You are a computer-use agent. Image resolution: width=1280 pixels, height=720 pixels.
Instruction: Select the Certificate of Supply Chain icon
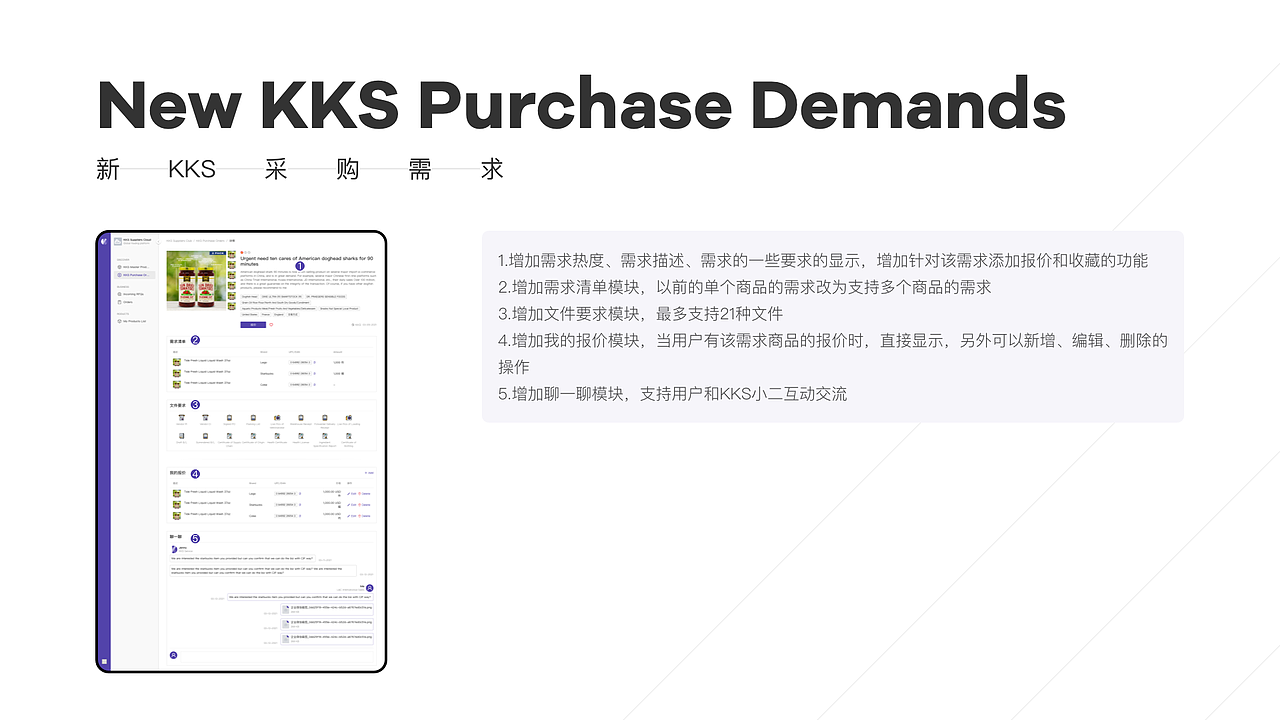[x=229, y=438]
